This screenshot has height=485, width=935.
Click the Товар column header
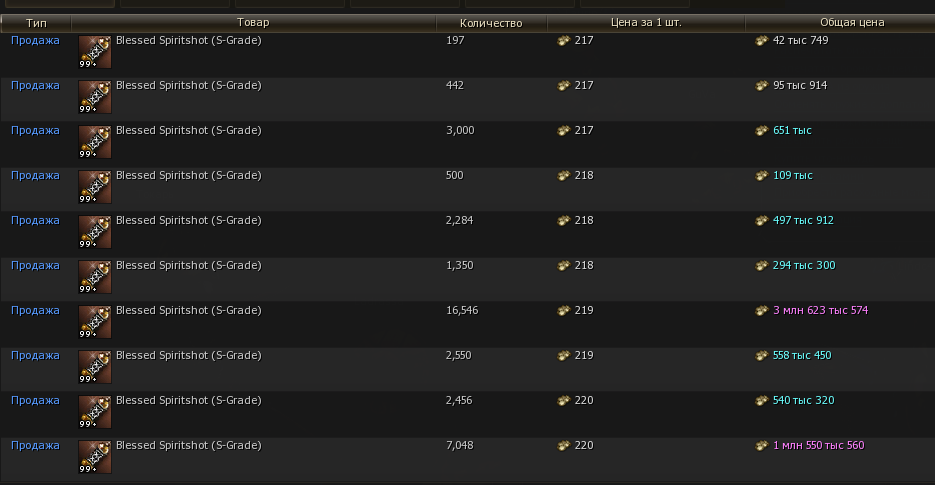pyautogui.click(x=254, y=22)
